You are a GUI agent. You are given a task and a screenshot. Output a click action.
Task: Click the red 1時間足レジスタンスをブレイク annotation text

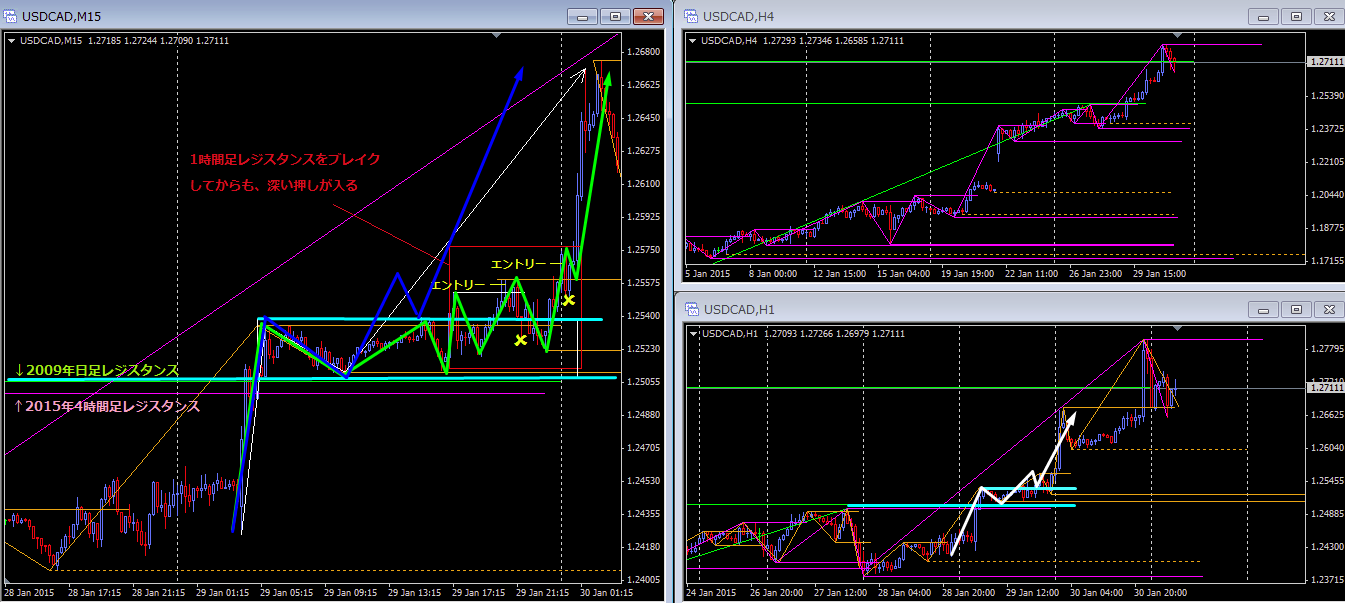pos(285,160)
